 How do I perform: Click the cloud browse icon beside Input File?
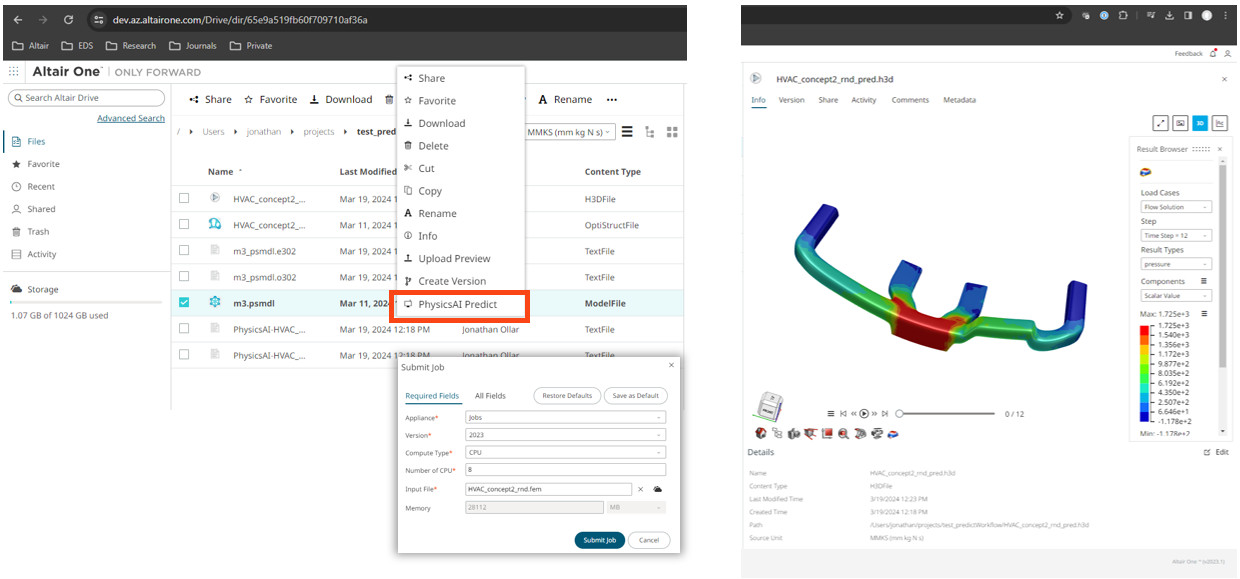pos(657,489)
